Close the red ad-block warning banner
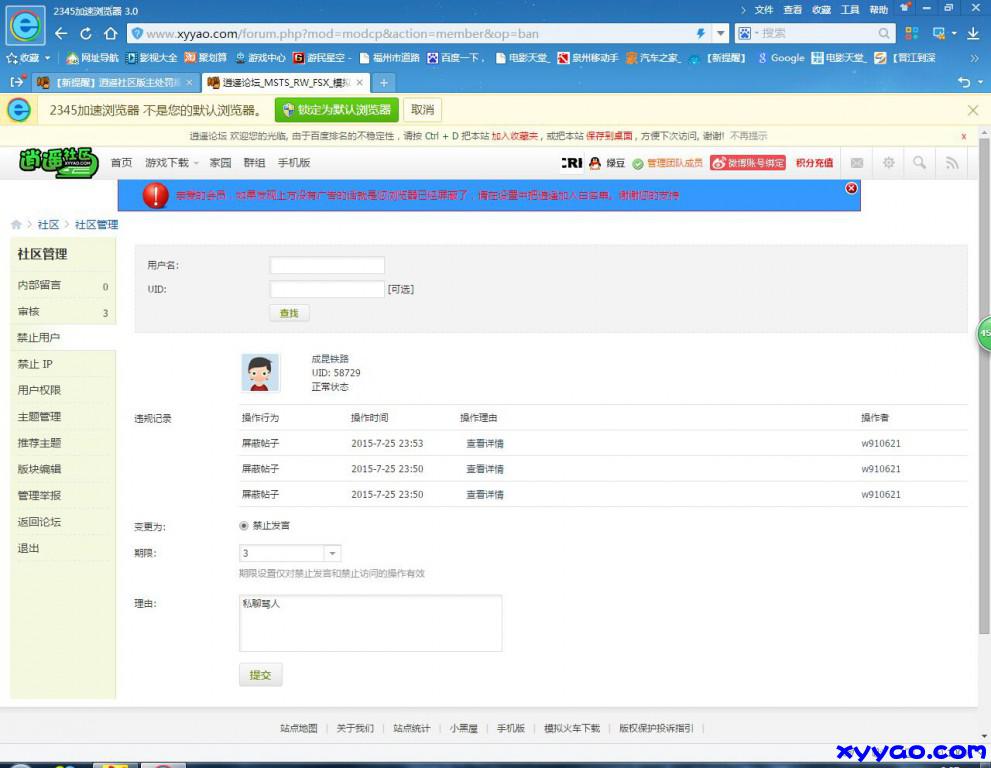991x768 pixels. (851, 188)
